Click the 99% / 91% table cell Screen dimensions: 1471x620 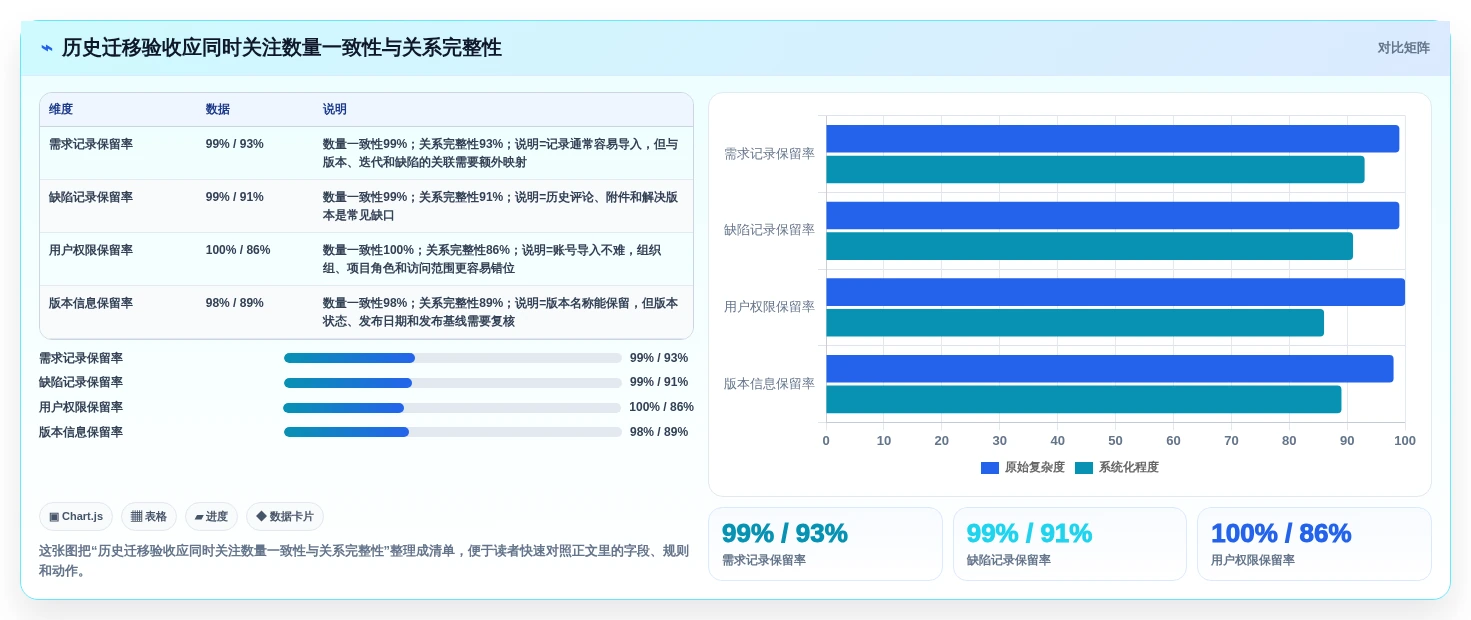[x=235, y=197]
